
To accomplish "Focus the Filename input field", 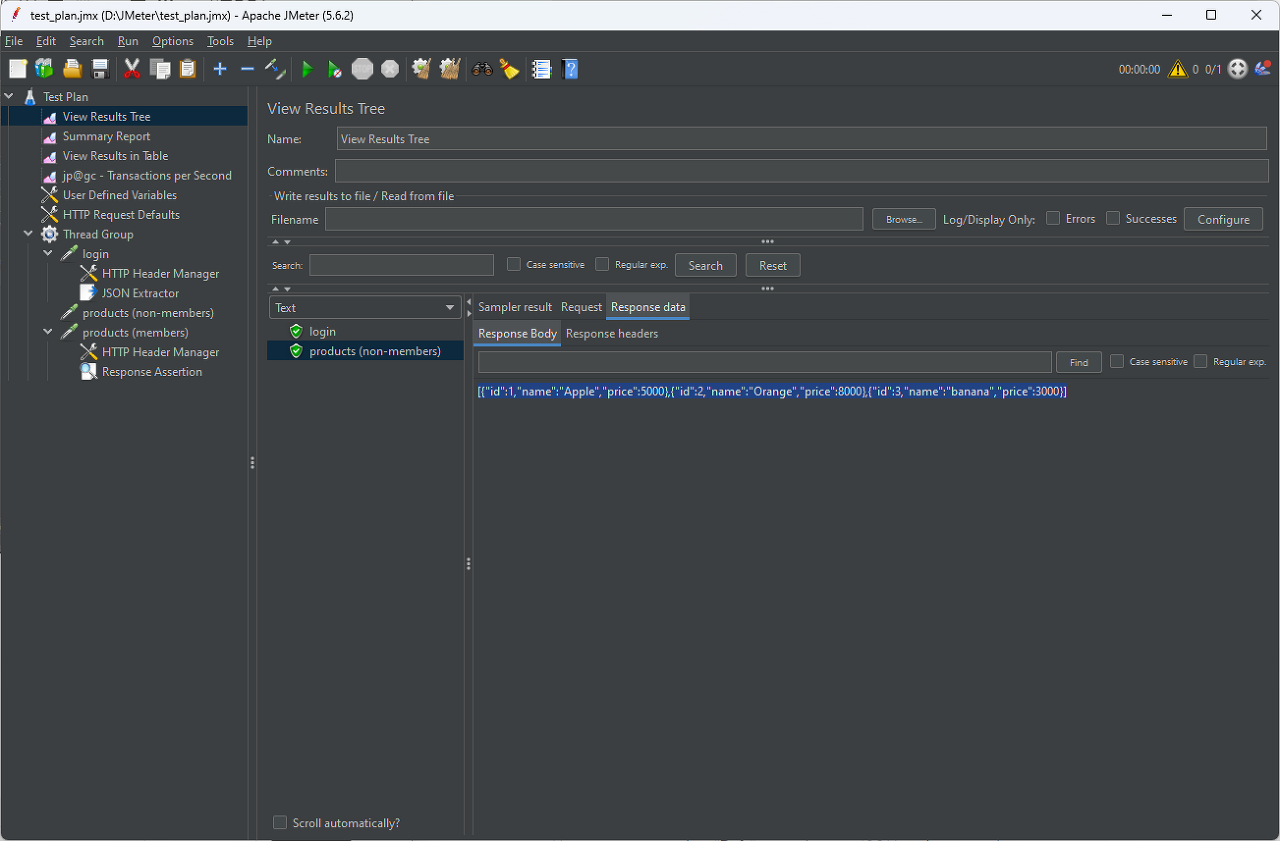I will (594, 219).
